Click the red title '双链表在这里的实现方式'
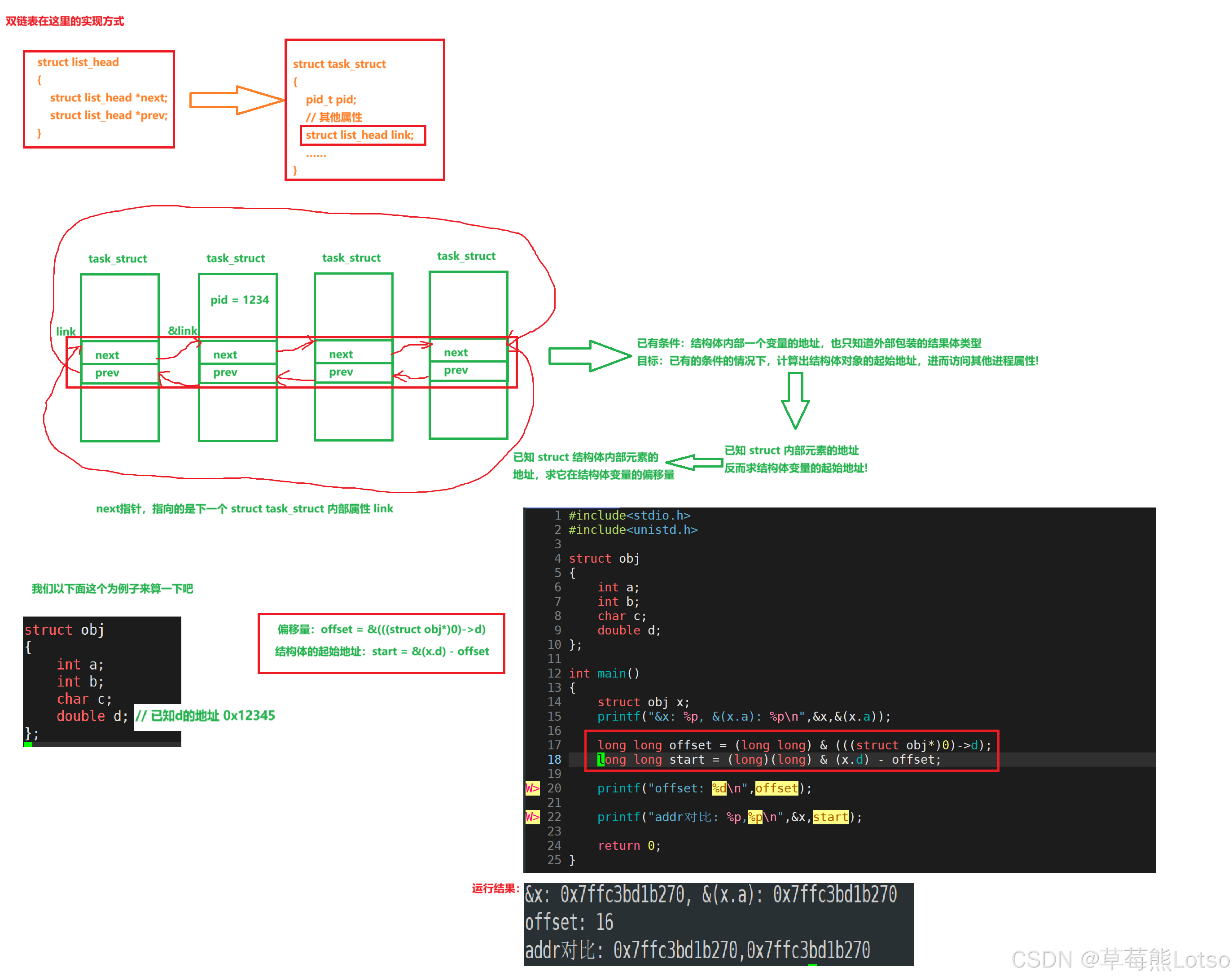This screenshot has width=1232, height=980. tap(65, 21)
